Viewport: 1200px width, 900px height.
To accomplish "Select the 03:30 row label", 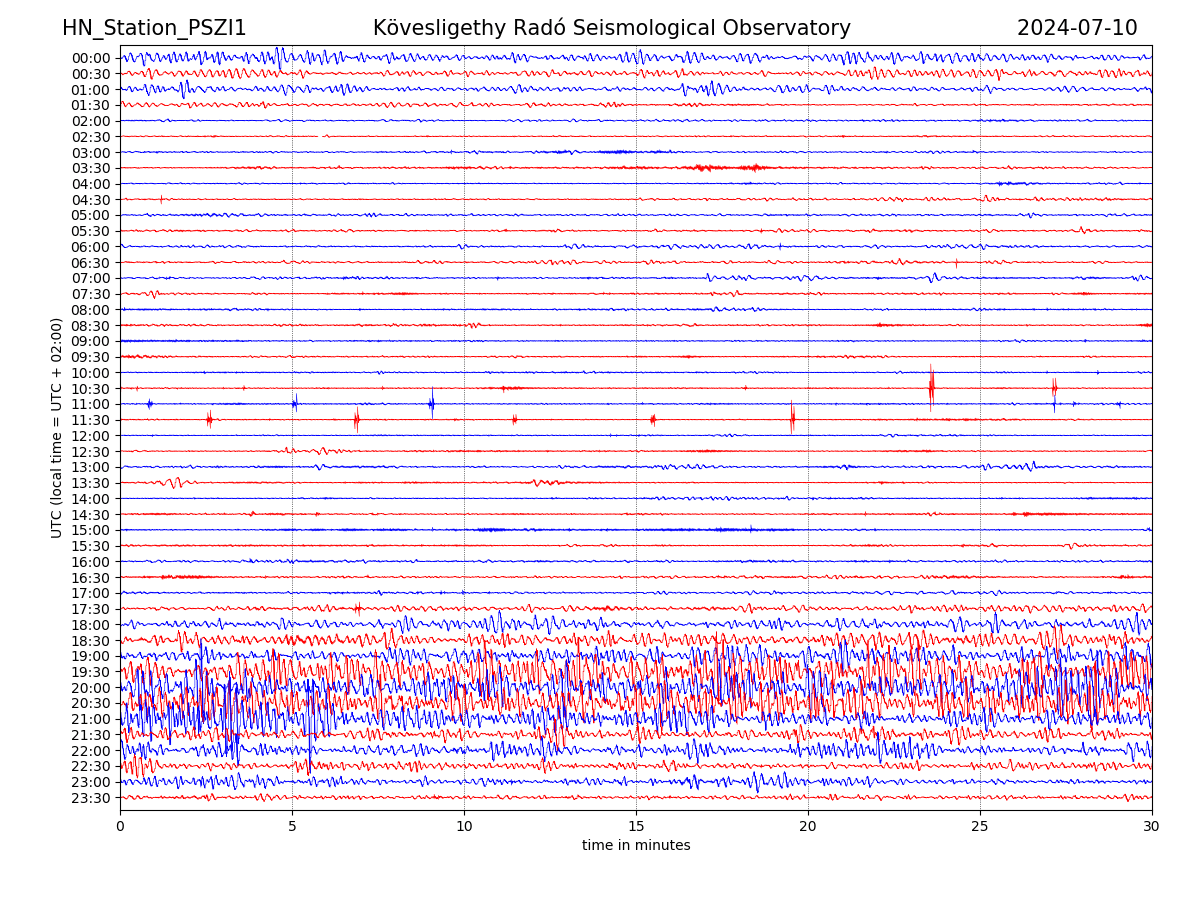I will 90,168.
